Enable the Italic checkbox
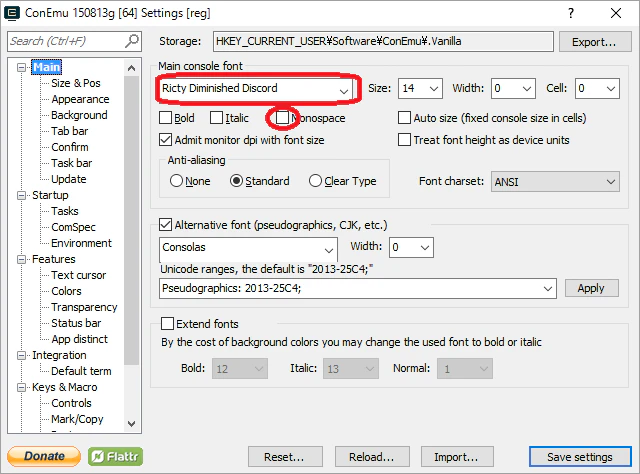Viewport: 640px width, 474px height. [x=216, y=118]
